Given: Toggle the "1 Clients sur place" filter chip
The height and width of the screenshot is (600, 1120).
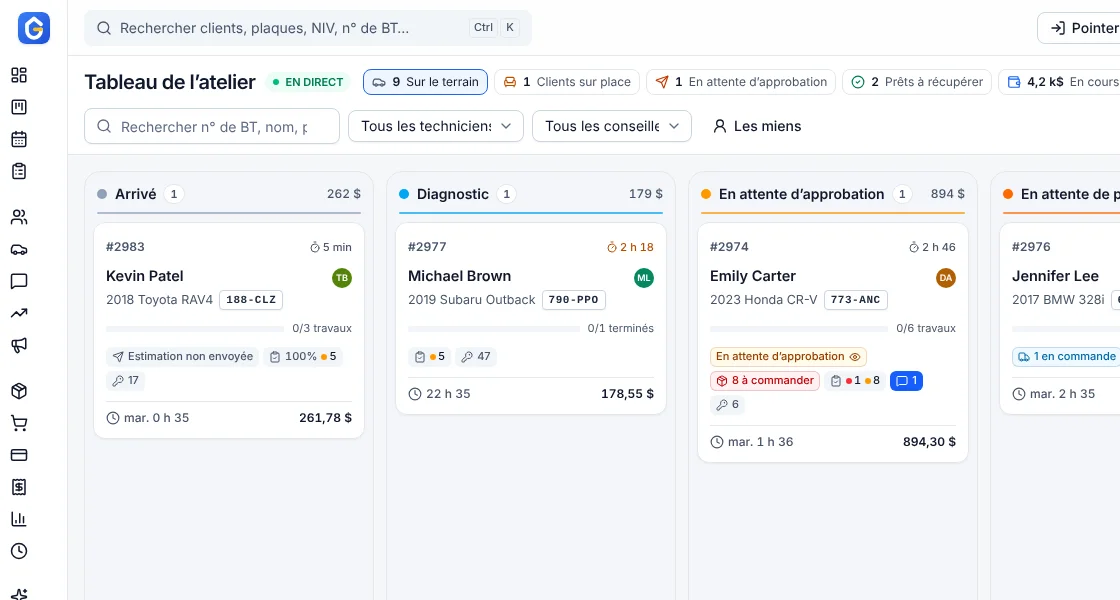Looking at the screenshot, I should click(567, 82).
